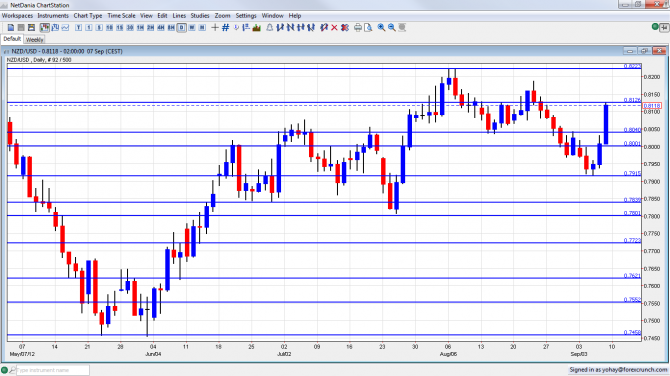This screenshot has height=376, width=670.
Task: Open the Zoom menu
Action: [222, 16]
